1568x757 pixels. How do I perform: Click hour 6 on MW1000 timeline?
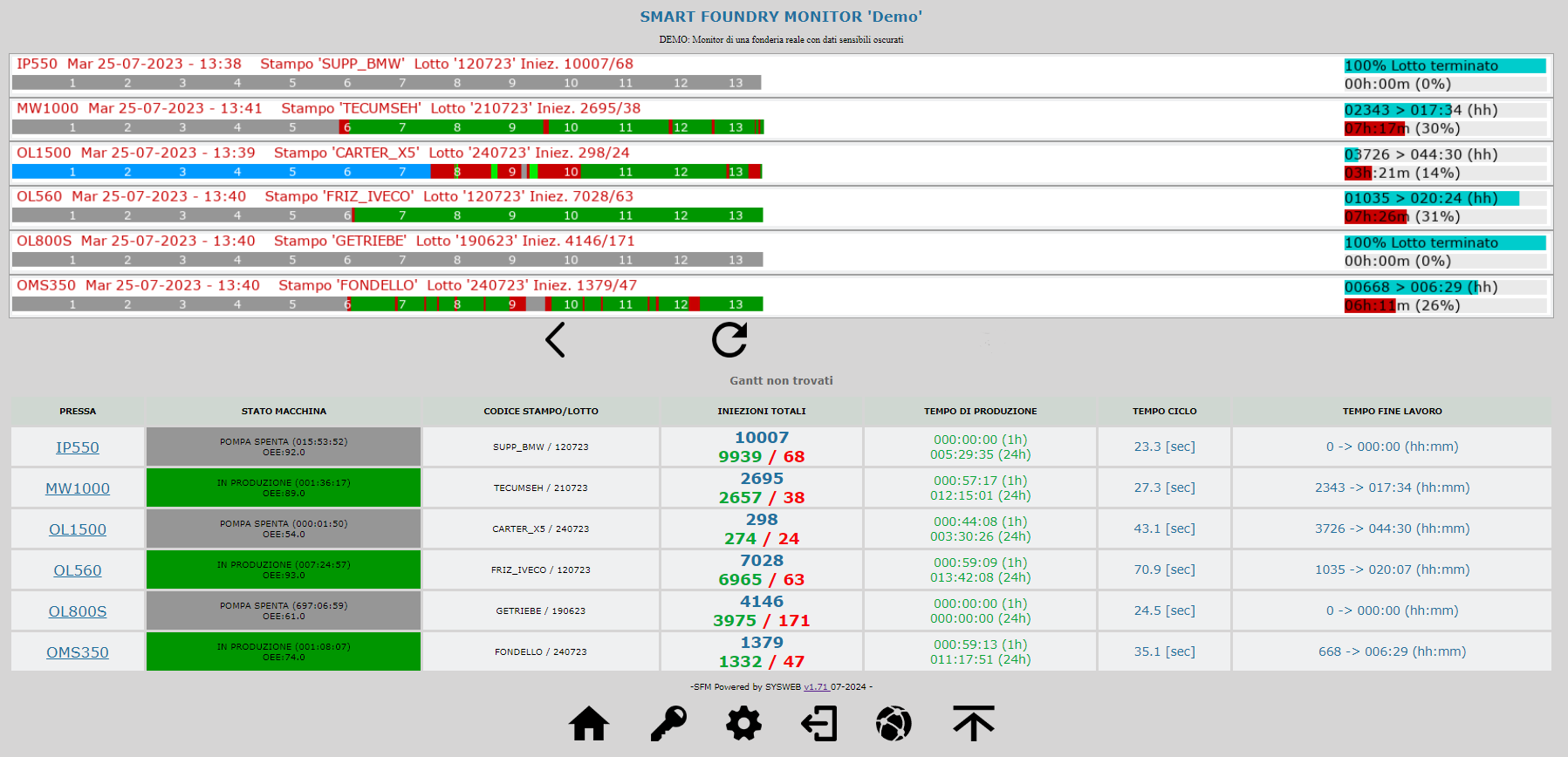(347, 127)
